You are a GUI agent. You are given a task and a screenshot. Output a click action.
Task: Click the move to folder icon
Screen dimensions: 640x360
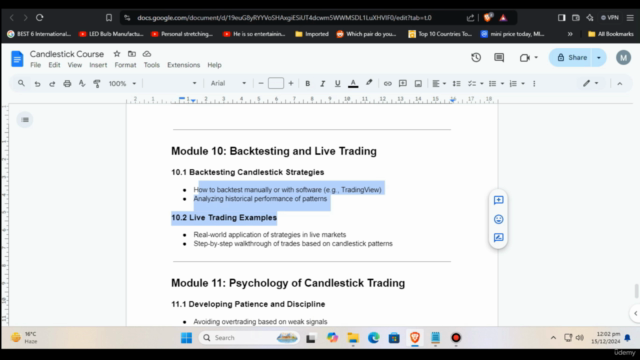coord(131,54)
